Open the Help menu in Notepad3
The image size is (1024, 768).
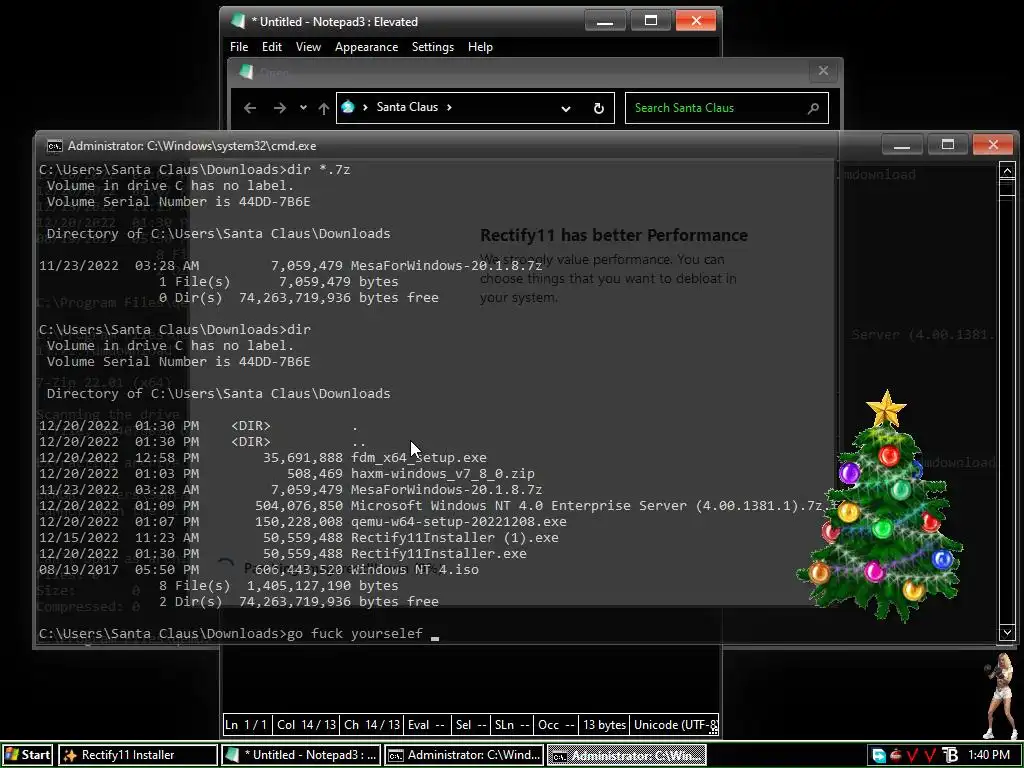pos(480,47)
